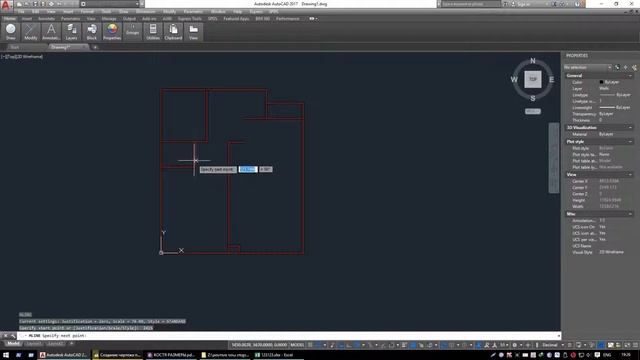Select the Express Tools ribbon tab
Viewport: 640px width, 360px height.
[x=190, y=19]
